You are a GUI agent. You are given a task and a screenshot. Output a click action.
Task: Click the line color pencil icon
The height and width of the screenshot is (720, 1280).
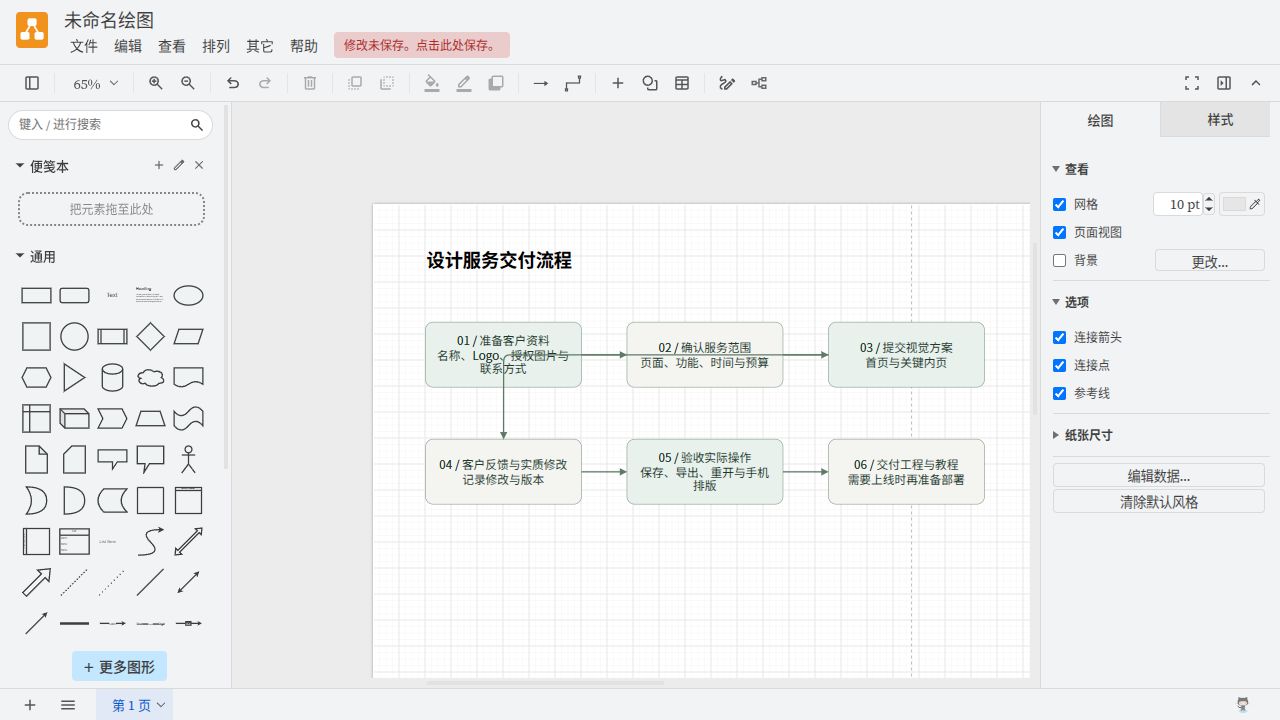(x=464, y=84)
